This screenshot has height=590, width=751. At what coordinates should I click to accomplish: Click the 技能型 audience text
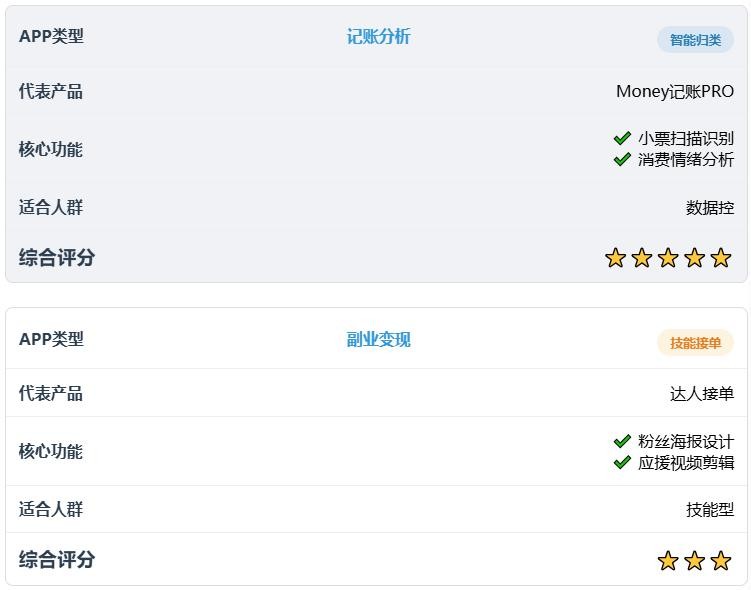709,510
